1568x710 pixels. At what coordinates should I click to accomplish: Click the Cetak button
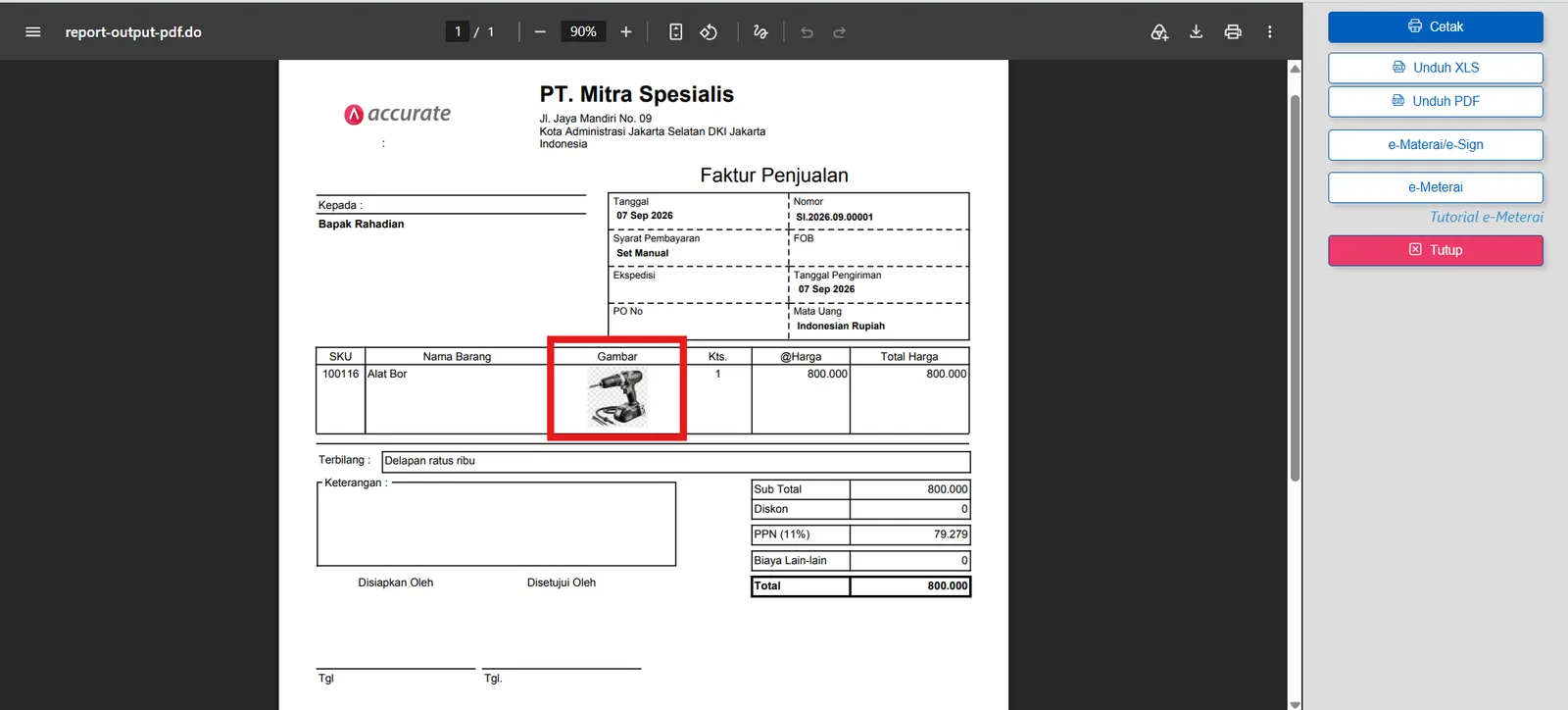(x=1436, y=26)
